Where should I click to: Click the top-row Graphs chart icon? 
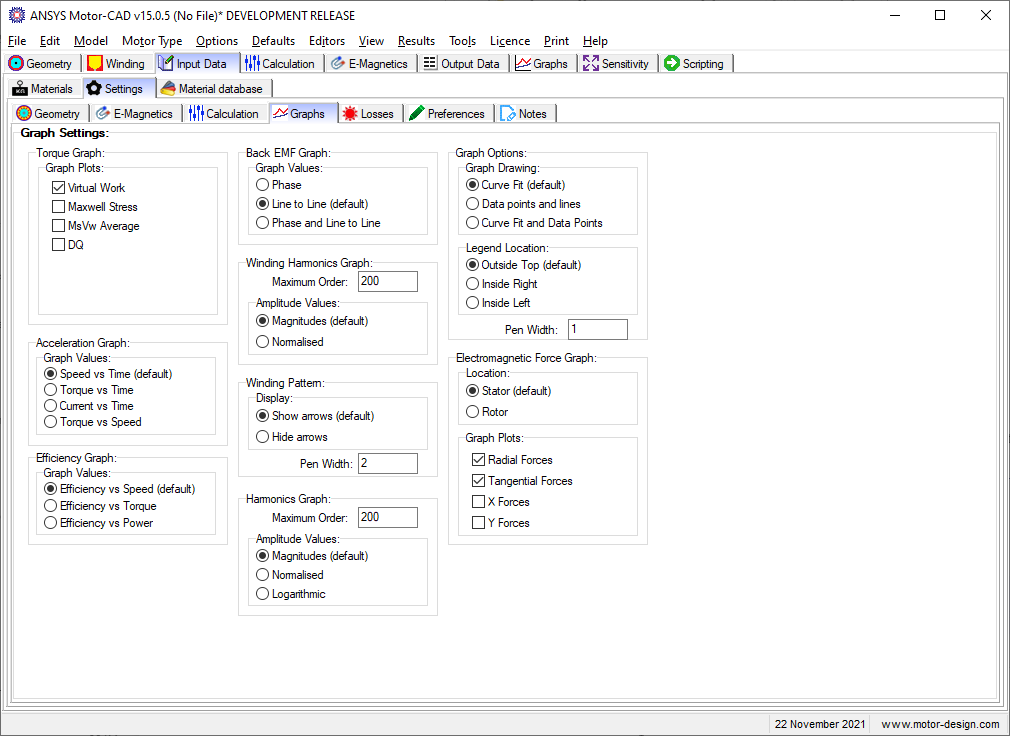click(x=523, y=64)
